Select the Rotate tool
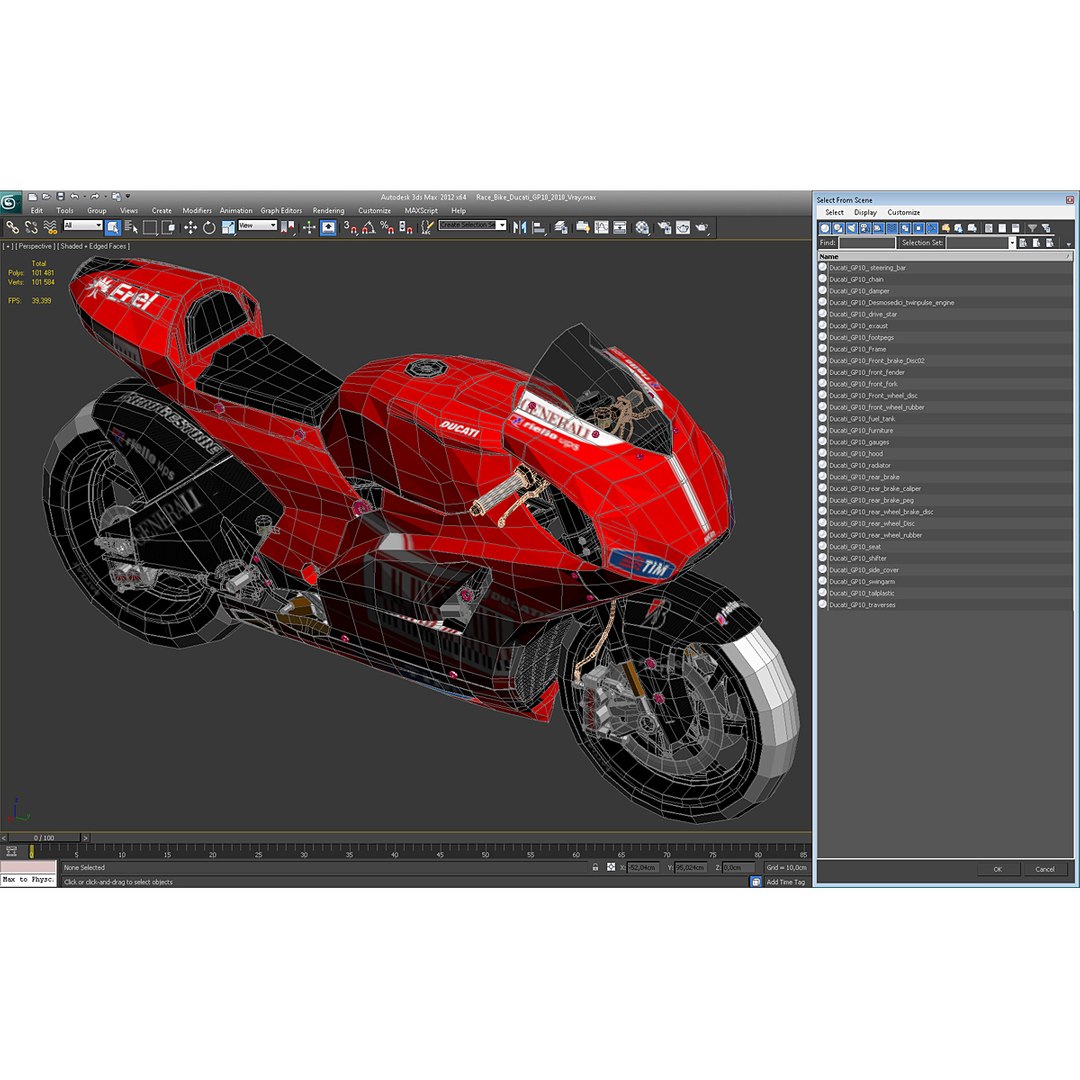 [x=209, y=227]
